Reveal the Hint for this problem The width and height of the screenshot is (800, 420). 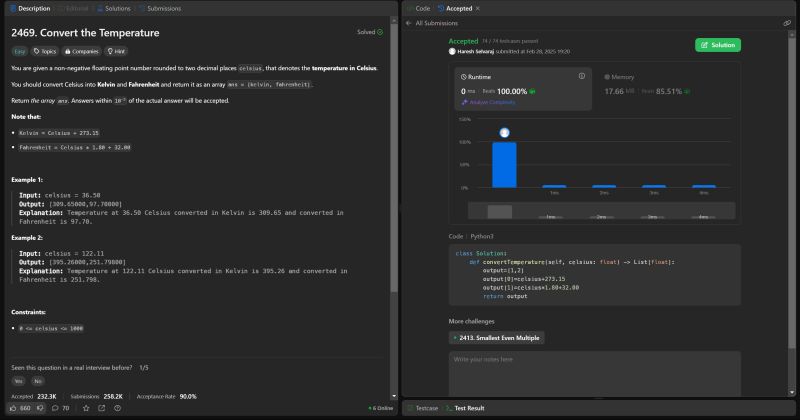pos(116,51)
